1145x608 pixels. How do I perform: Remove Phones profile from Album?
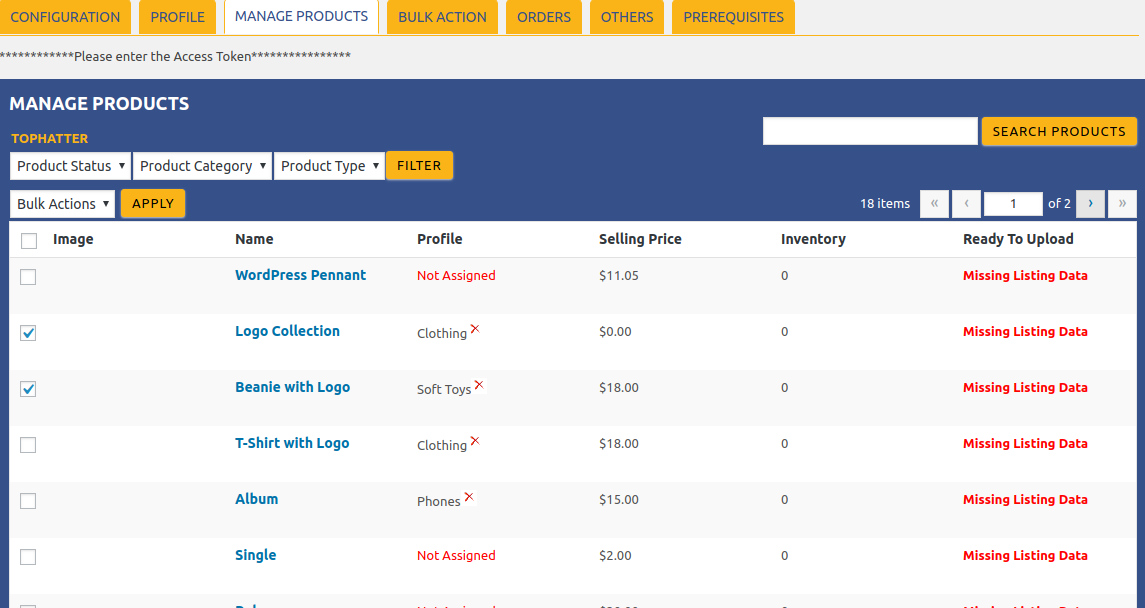[x=469, y=497]
